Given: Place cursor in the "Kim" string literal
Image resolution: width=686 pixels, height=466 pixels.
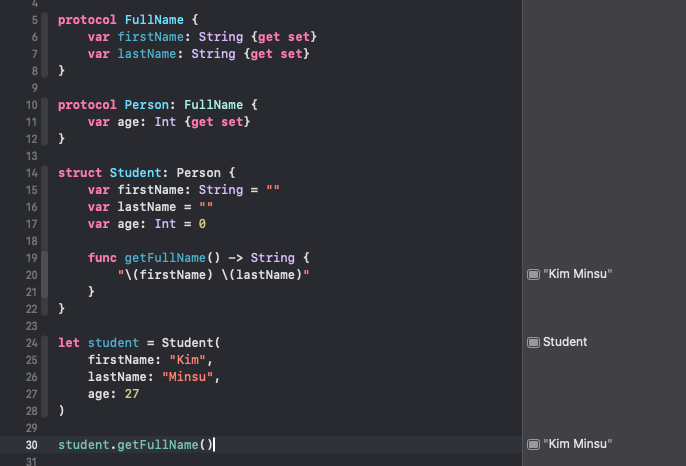Looking at the screenshot, I should [191, 360].
